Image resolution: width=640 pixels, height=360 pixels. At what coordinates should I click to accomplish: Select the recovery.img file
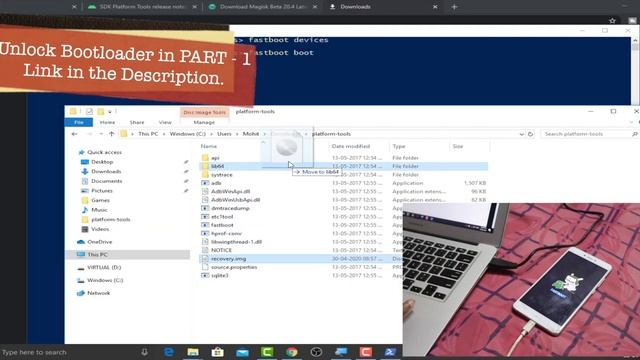pos(229,259)
